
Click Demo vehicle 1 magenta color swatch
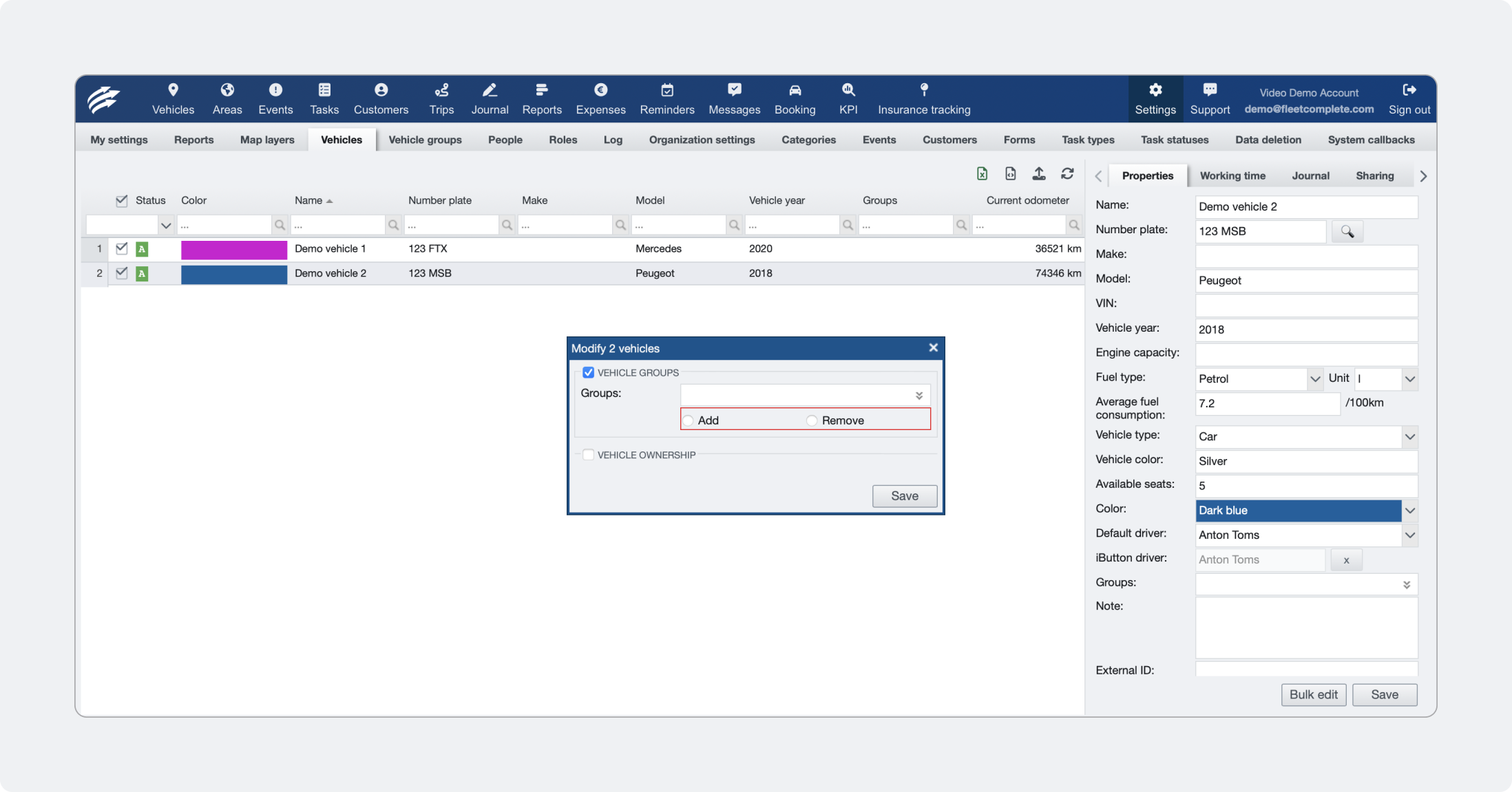click(234, 249)
